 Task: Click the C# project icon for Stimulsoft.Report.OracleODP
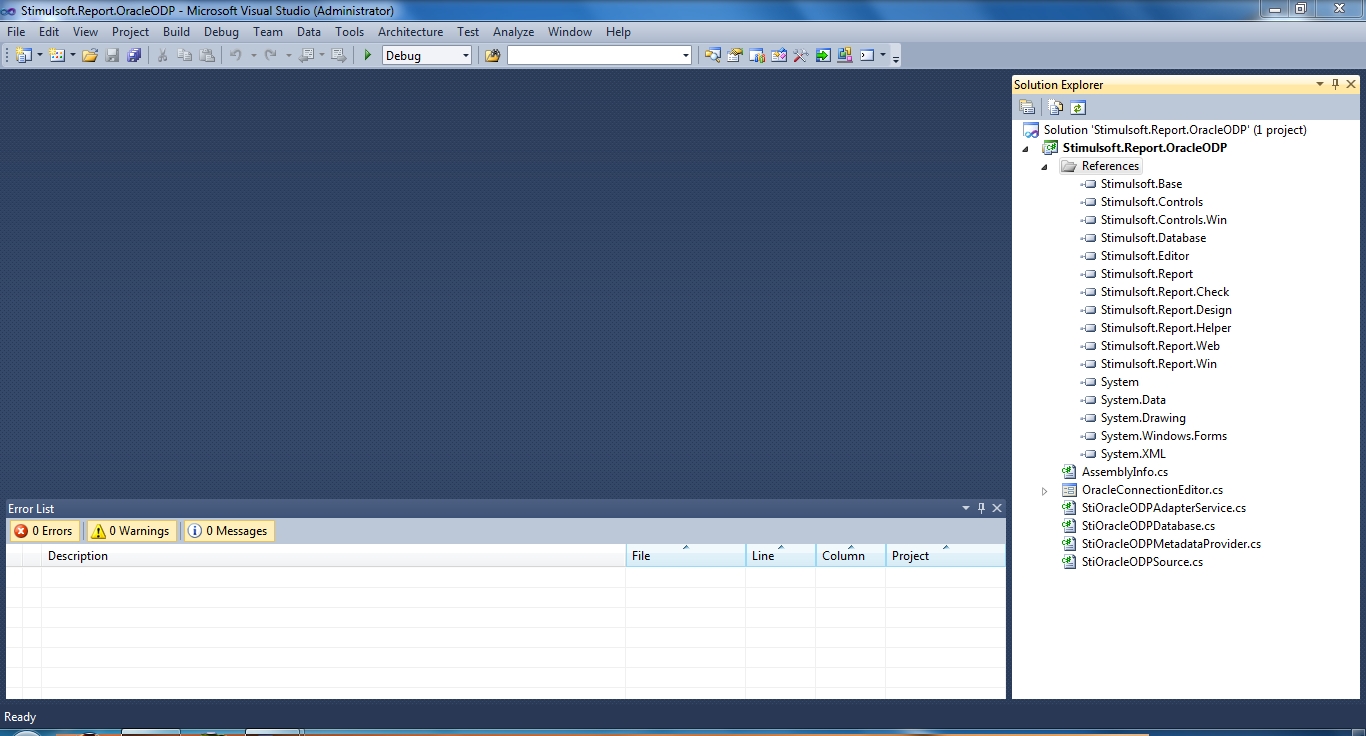1050,148
